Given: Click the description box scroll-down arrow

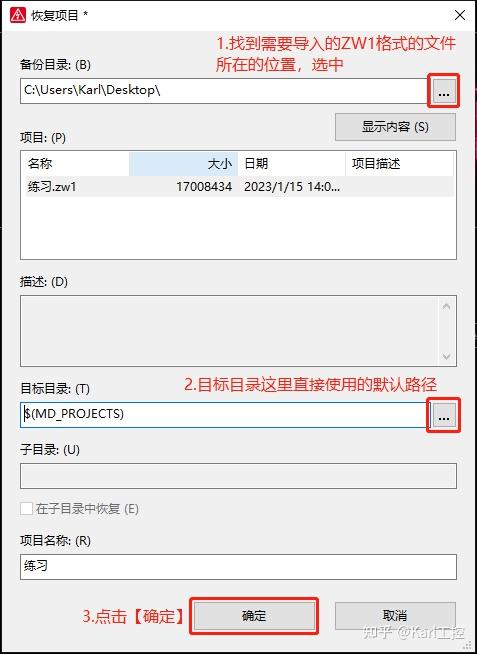Looking at the screenshot, I should point(447,357).
